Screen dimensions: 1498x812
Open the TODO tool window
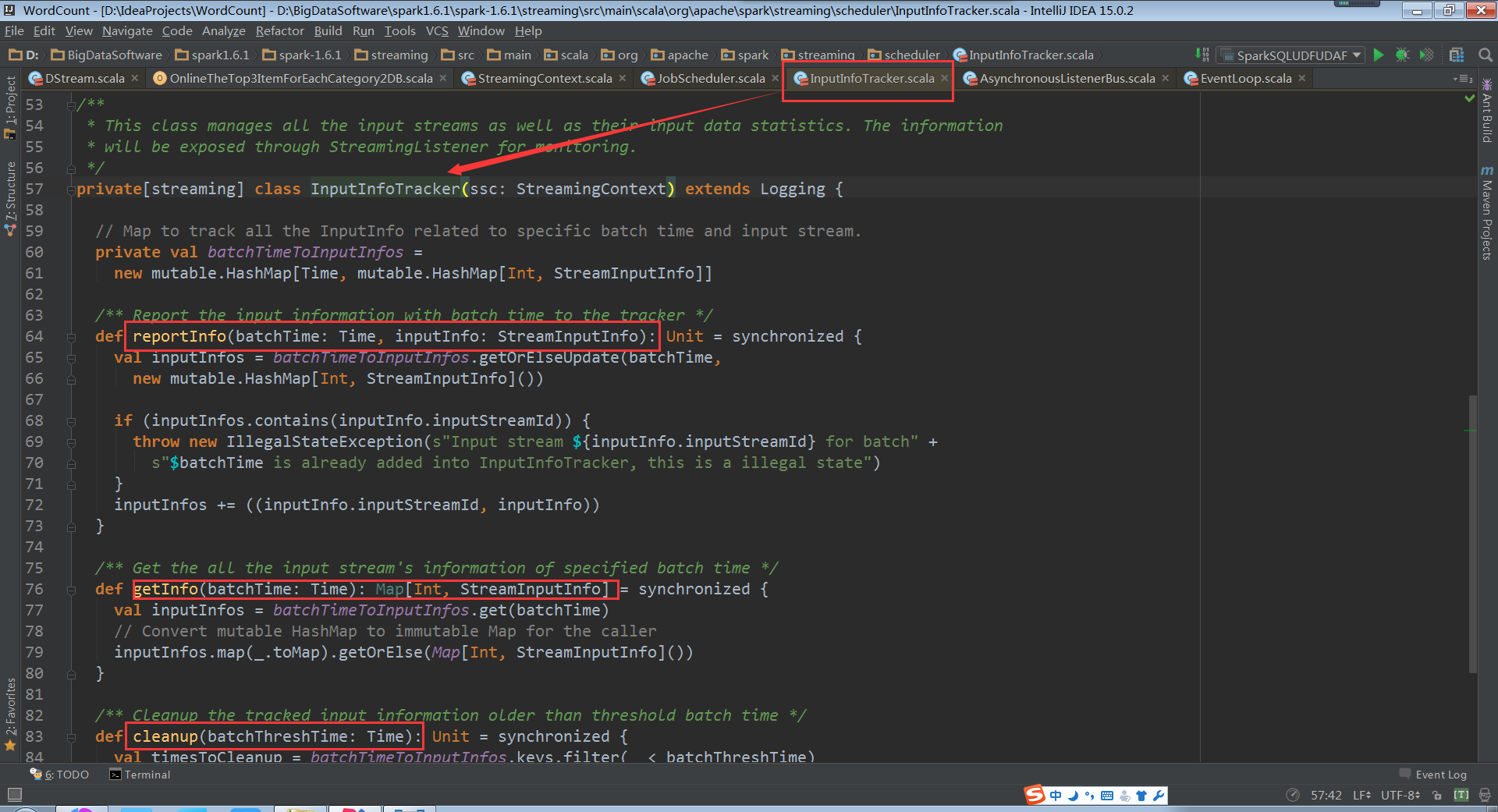click(x=59, y=775)
